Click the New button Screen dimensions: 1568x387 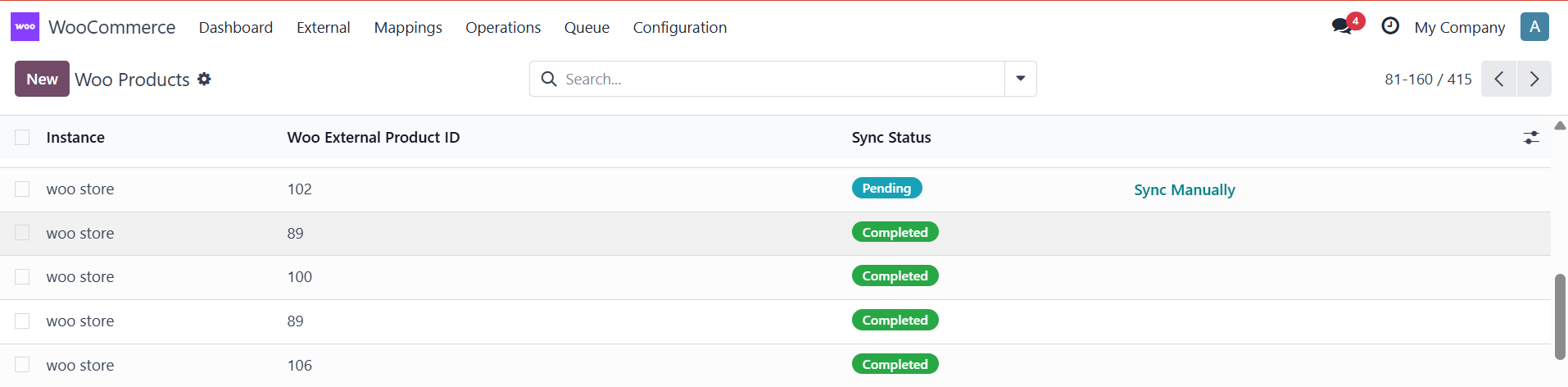tap(42, 79)
